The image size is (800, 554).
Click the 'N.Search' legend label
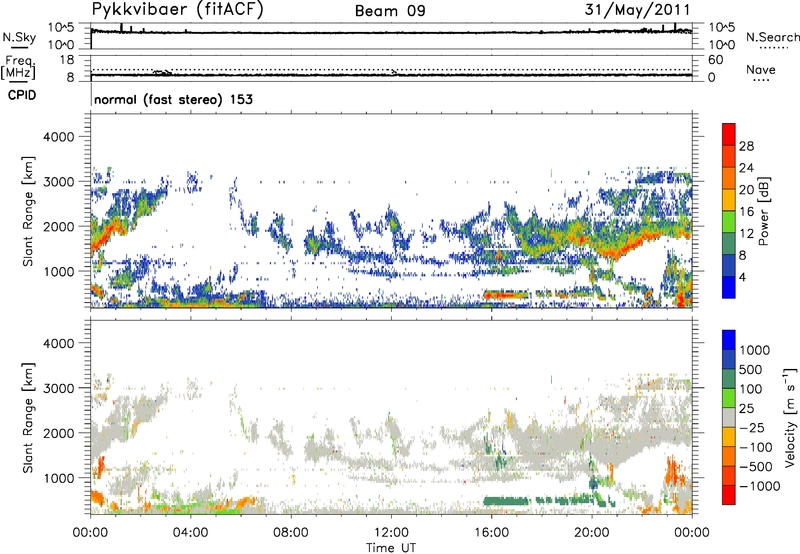tap(772, 37)
